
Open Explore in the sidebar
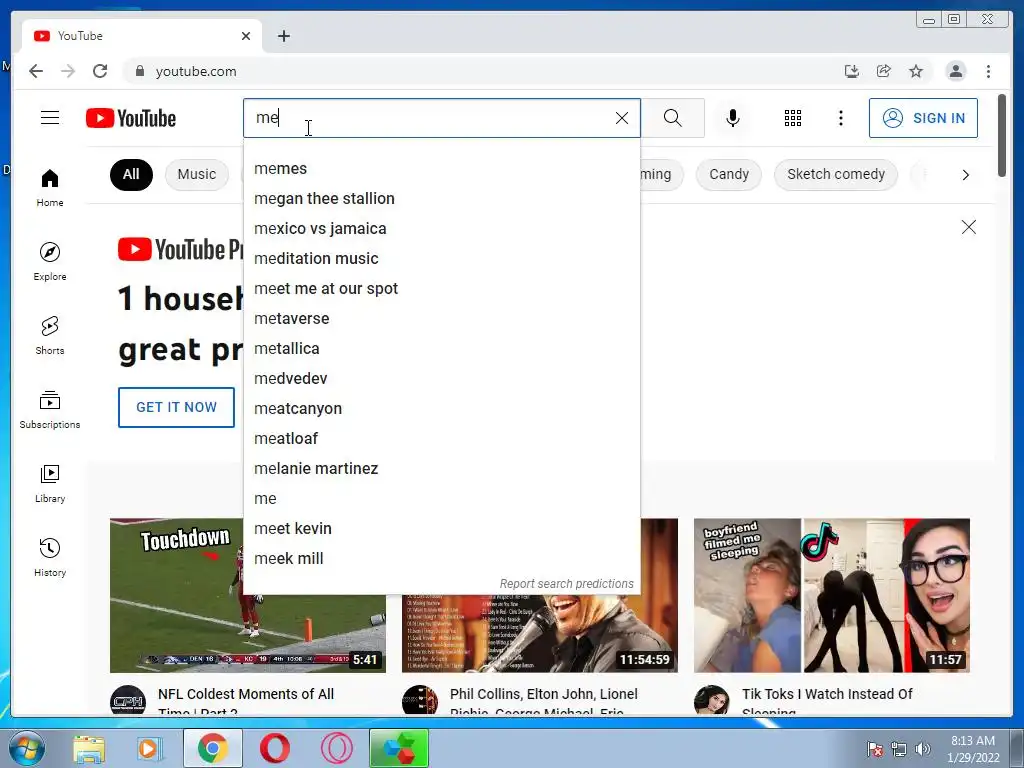pos(50,261)
